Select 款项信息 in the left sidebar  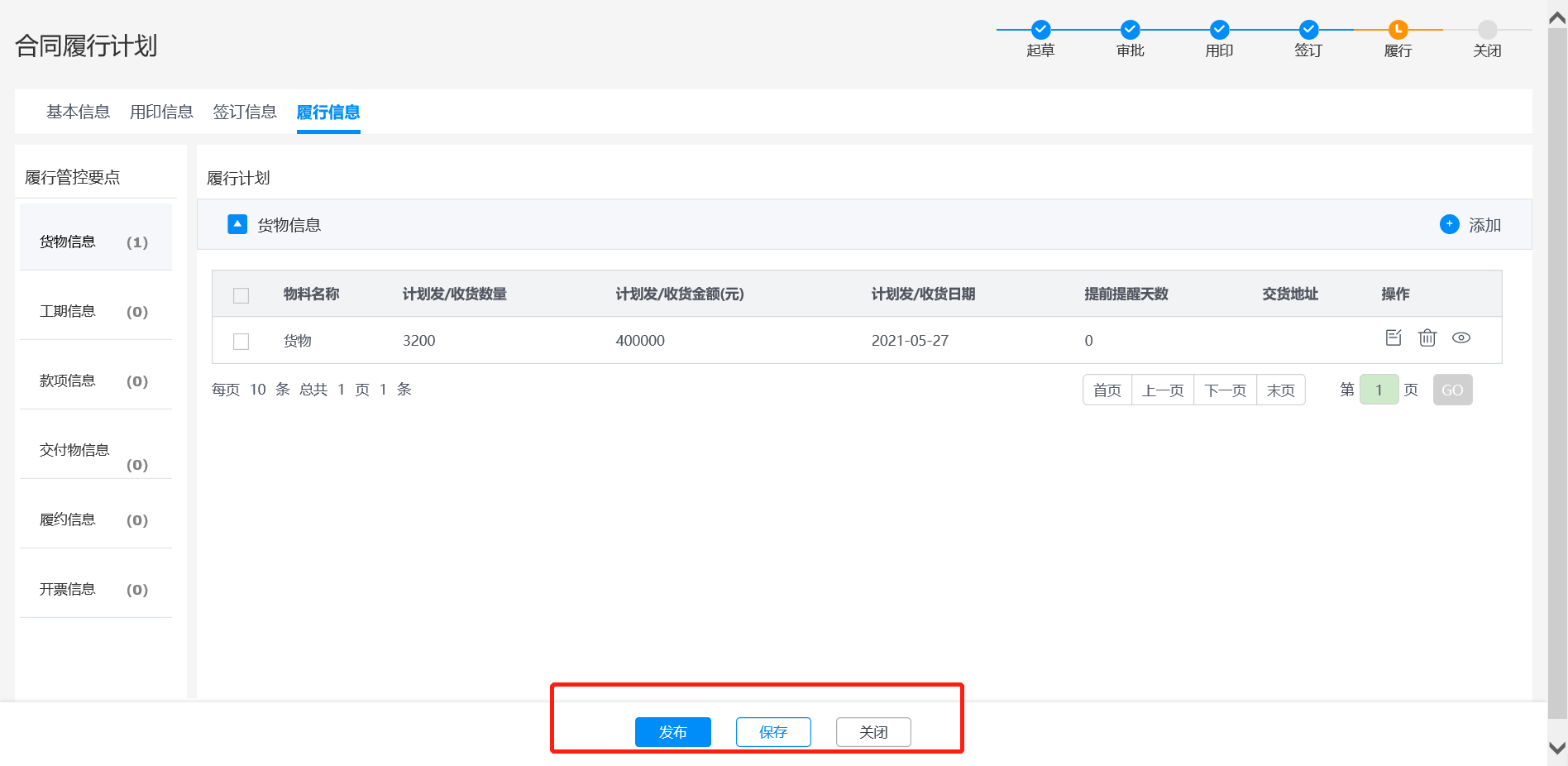tap(68, 381)
